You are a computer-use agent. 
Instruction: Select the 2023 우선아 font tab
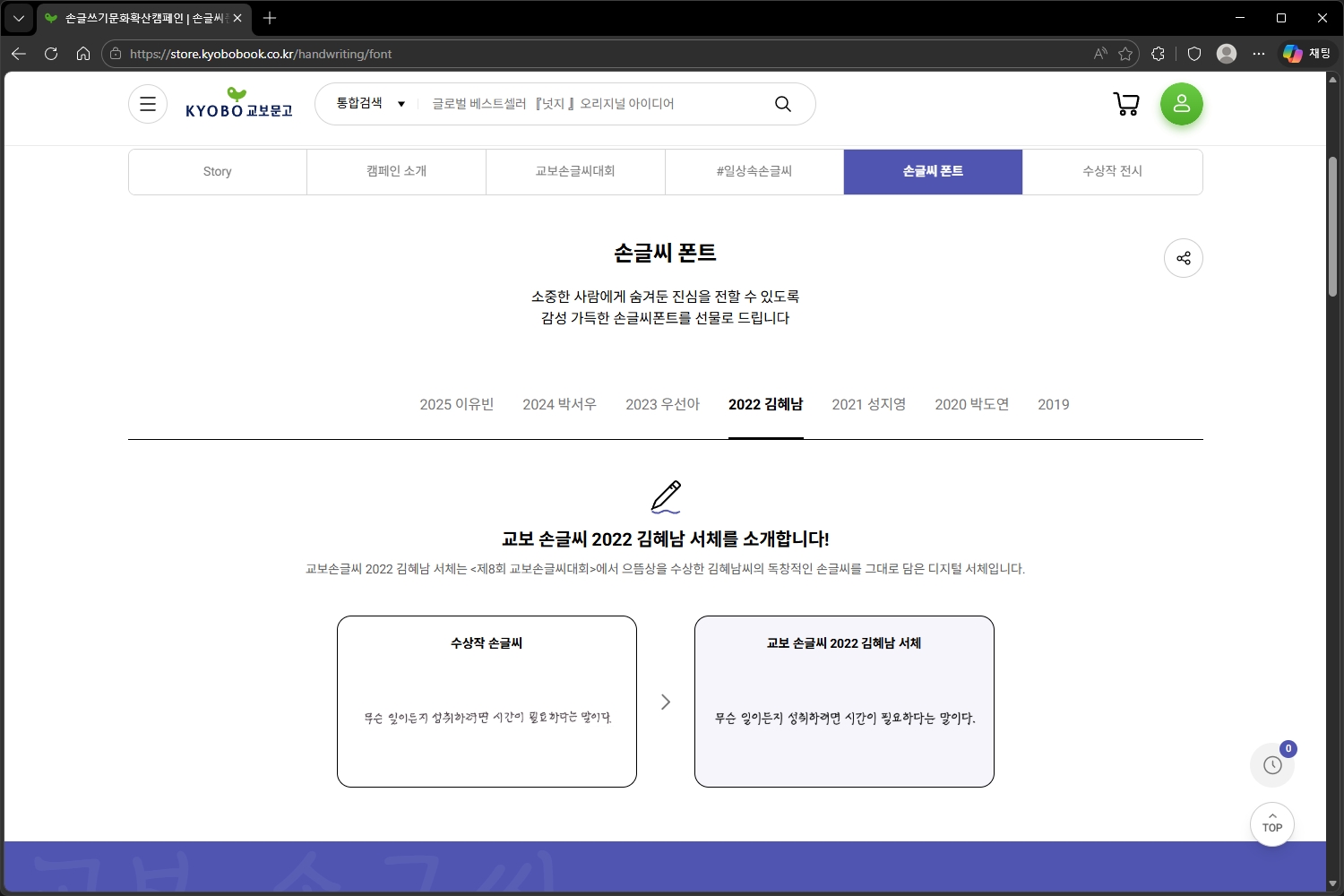click(x=663, y=405)
